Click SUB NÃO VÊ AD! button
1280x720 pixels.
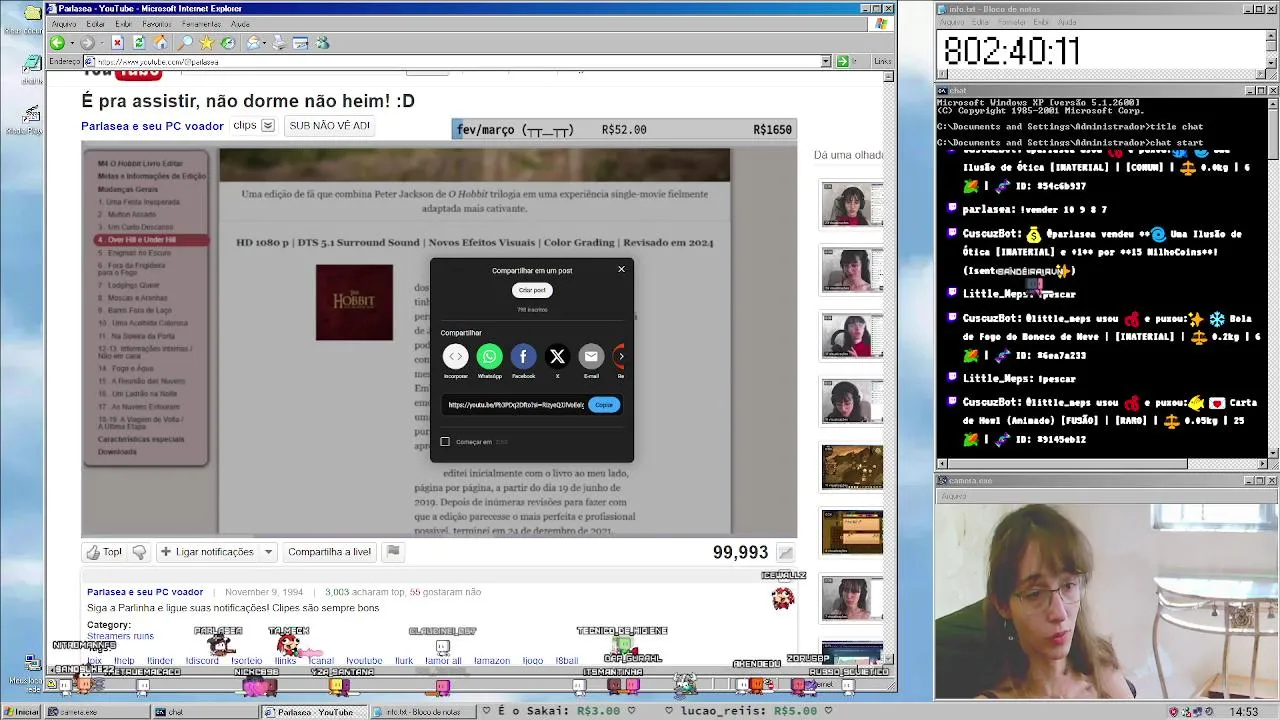tap(329, 126)
